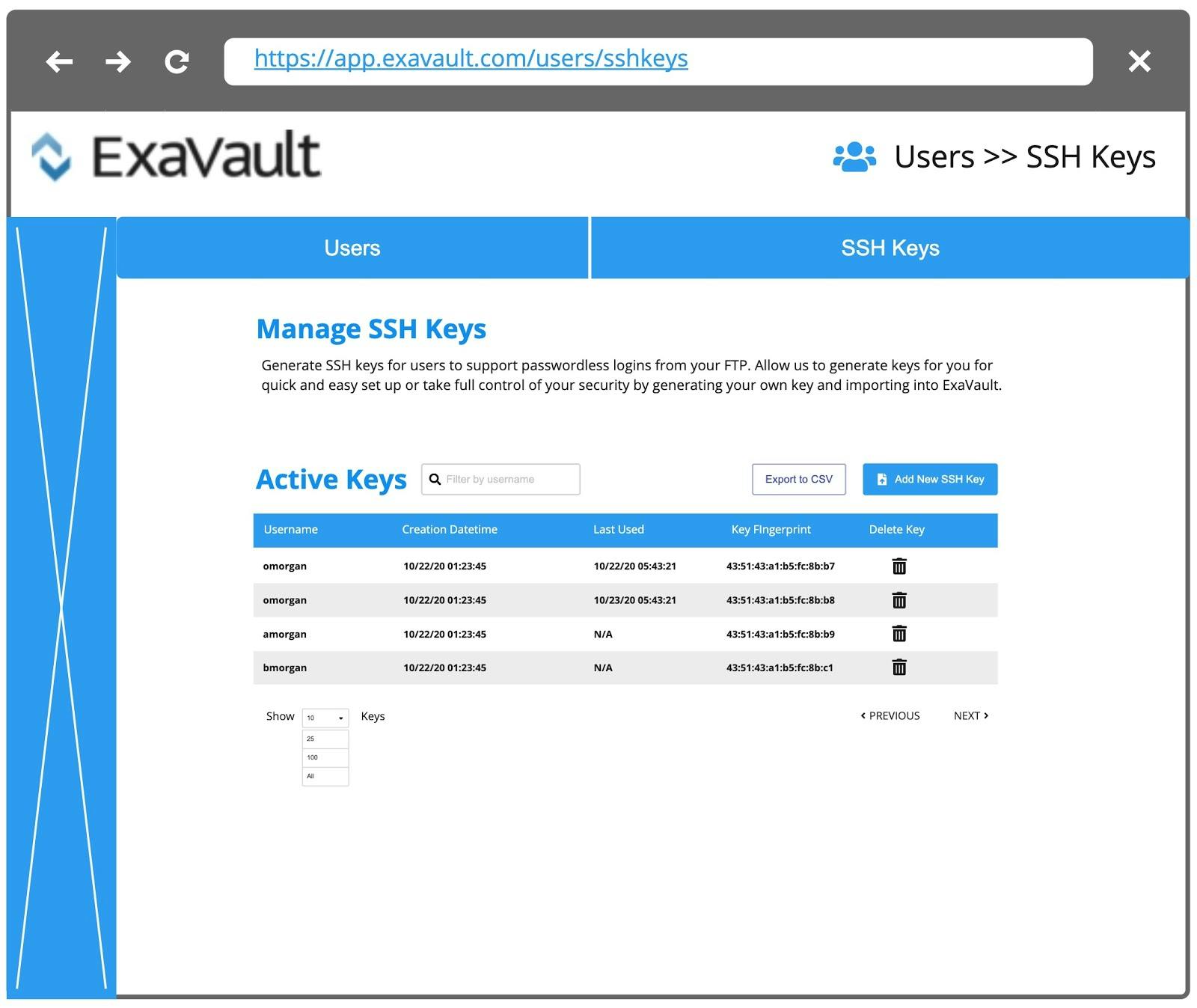Click the Active Keys heading
Viewport: 1197px width, 1008px height.
click(x=331, y=480)
